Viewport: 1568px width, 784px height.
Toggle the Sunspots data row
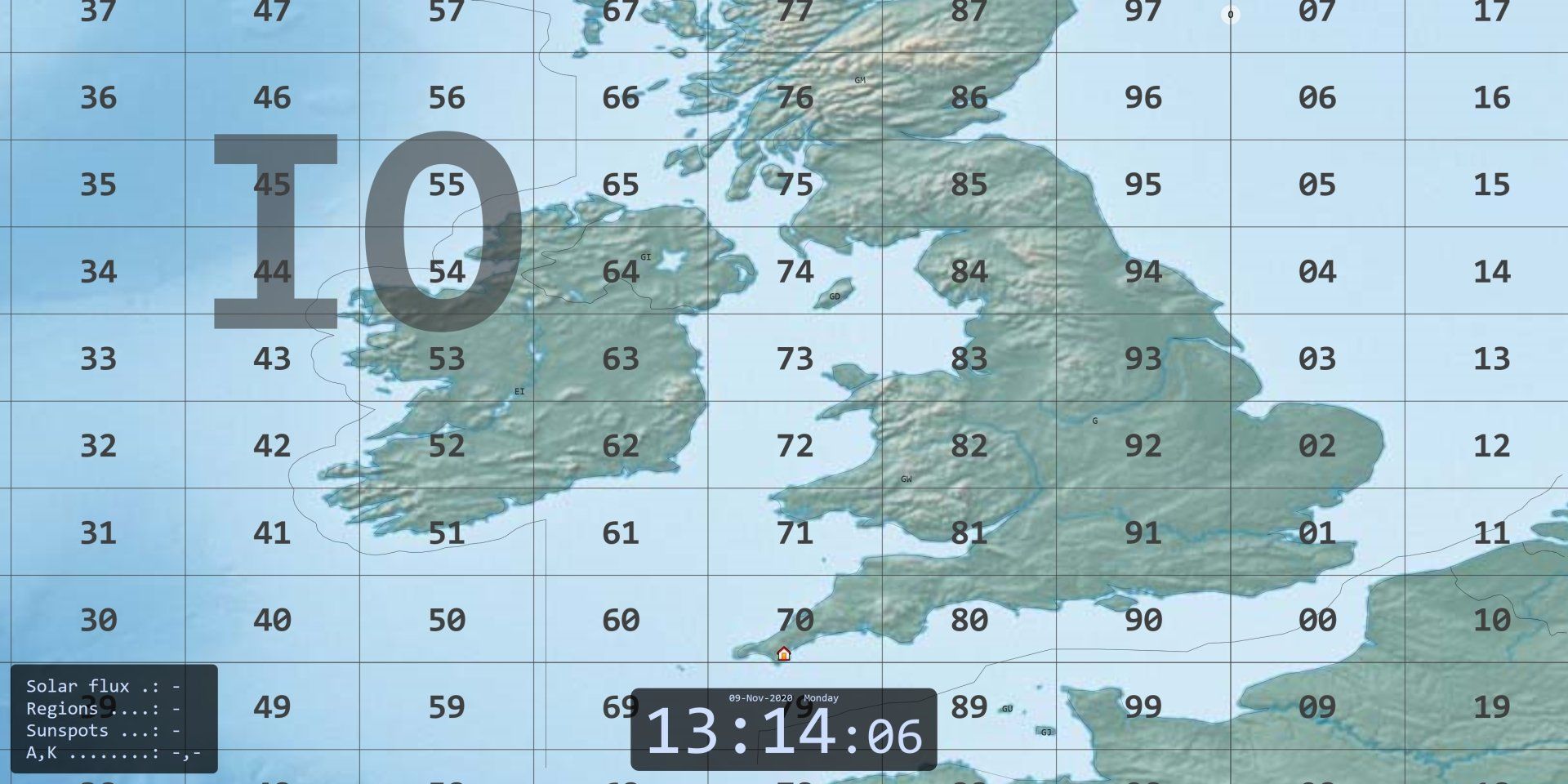[x=102, y=731]
